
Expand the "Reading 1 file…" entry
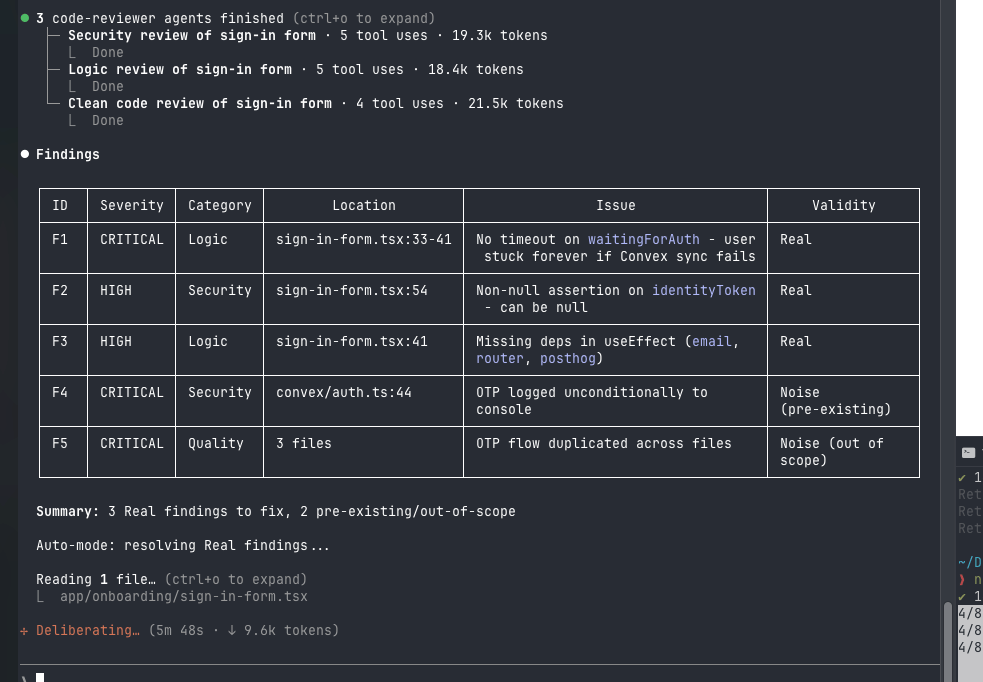click(x=171, y=579)
